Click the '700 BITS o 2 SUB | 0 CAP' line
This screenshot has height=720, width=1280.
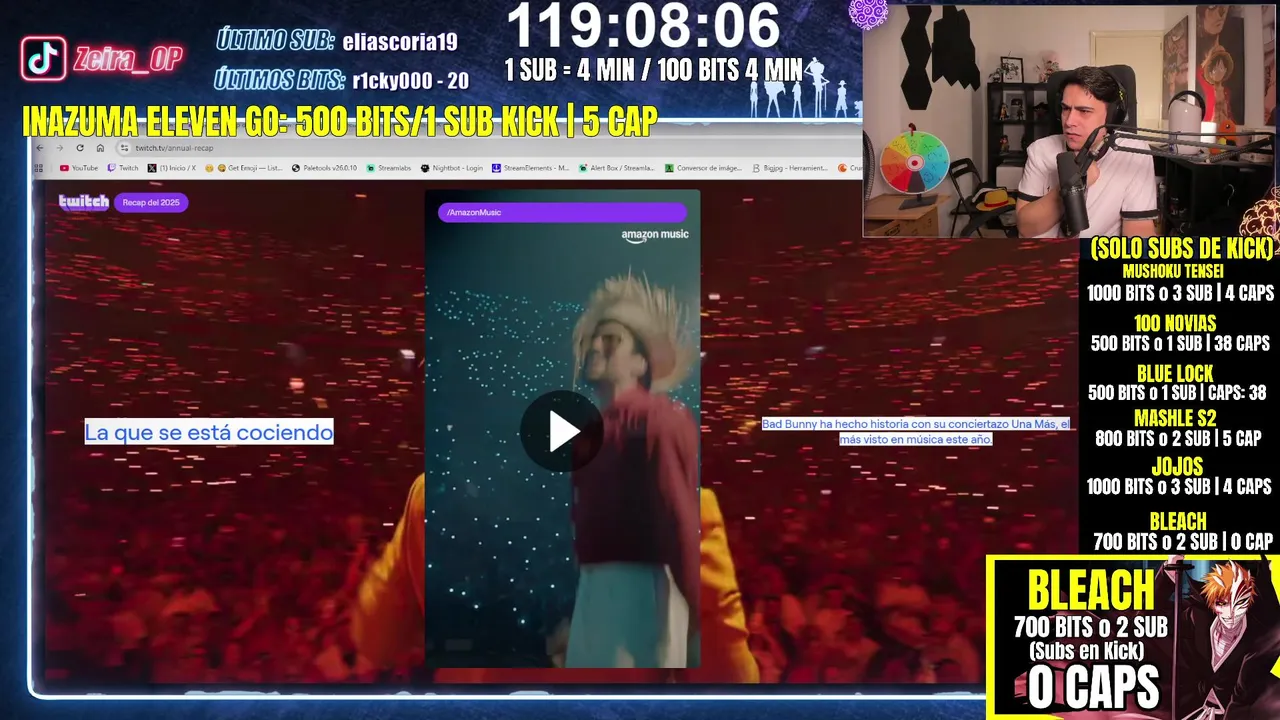click(1183, 542)
